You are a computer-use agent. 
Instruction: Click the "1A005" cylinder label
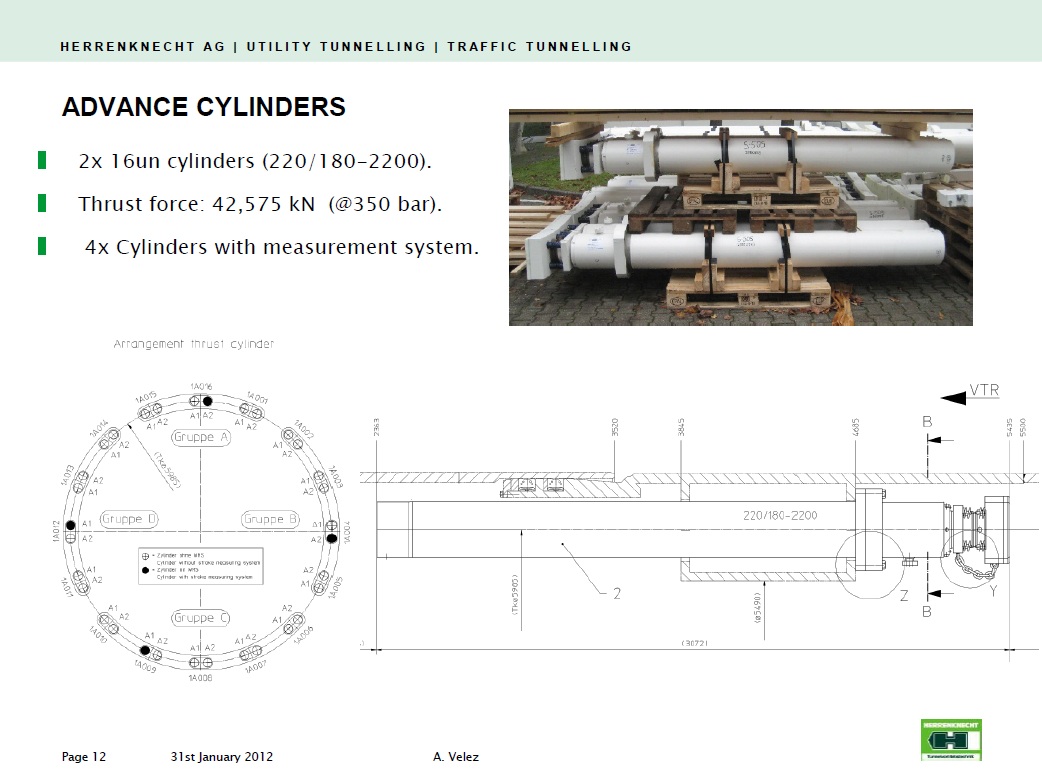pyautogui.click(x=336, y=587)
